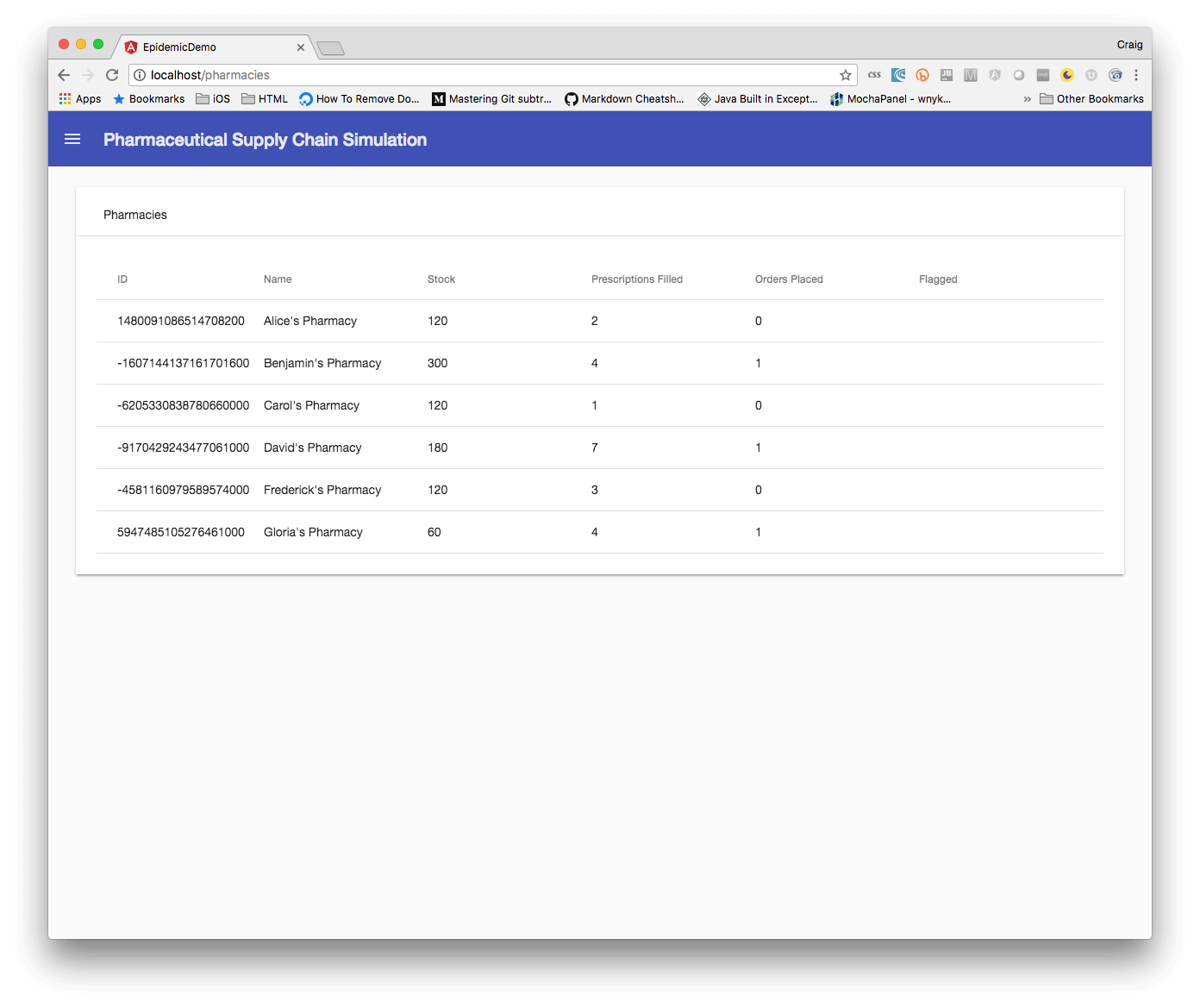Click the Craig profile button
Image resolution: width=1200 pixels, height=1008 pixels.
pyautogui.click(x=1129, y=45)
